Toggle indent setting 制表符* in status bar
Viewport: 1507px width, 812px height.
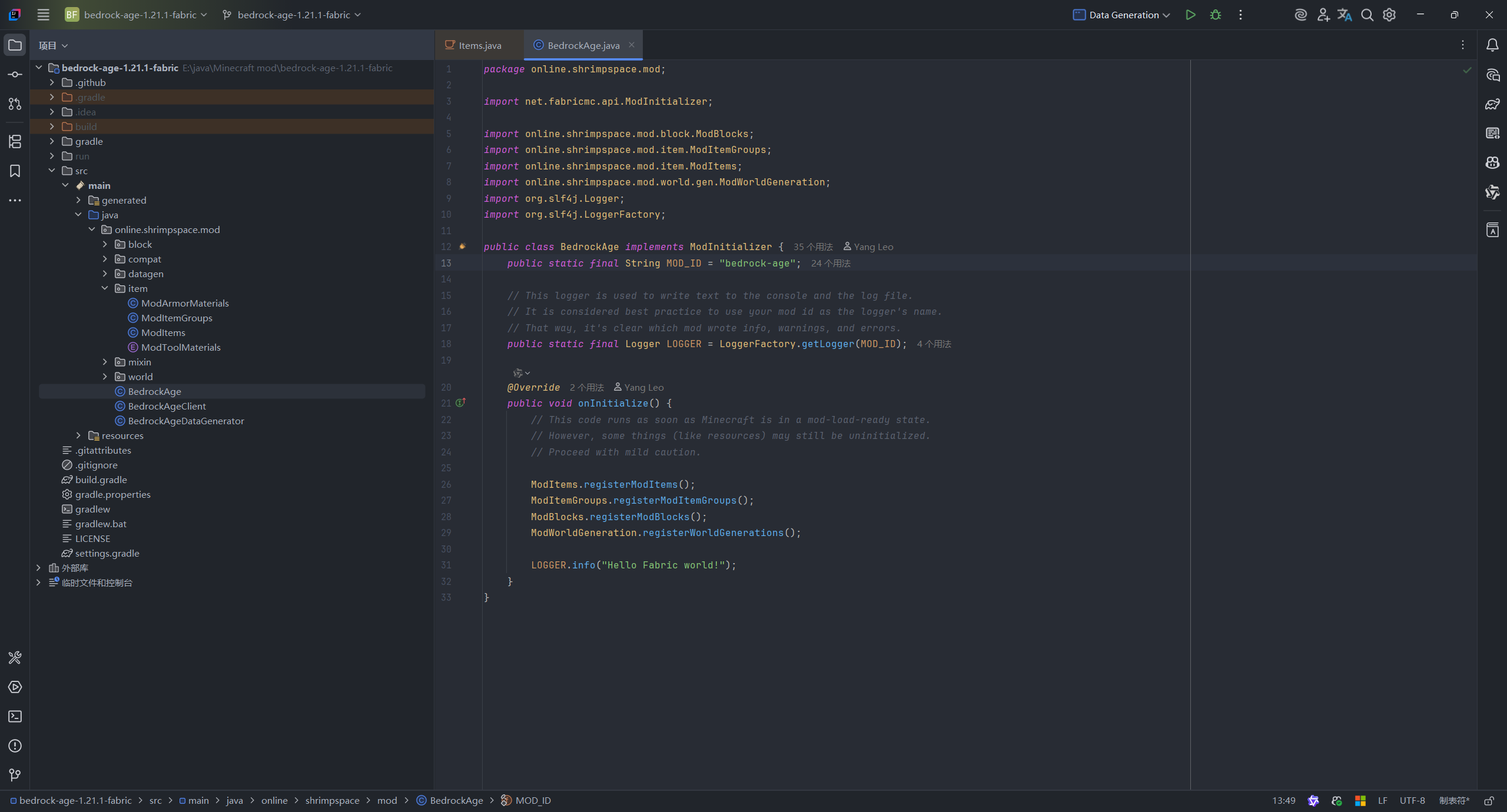click(1454, 800)
